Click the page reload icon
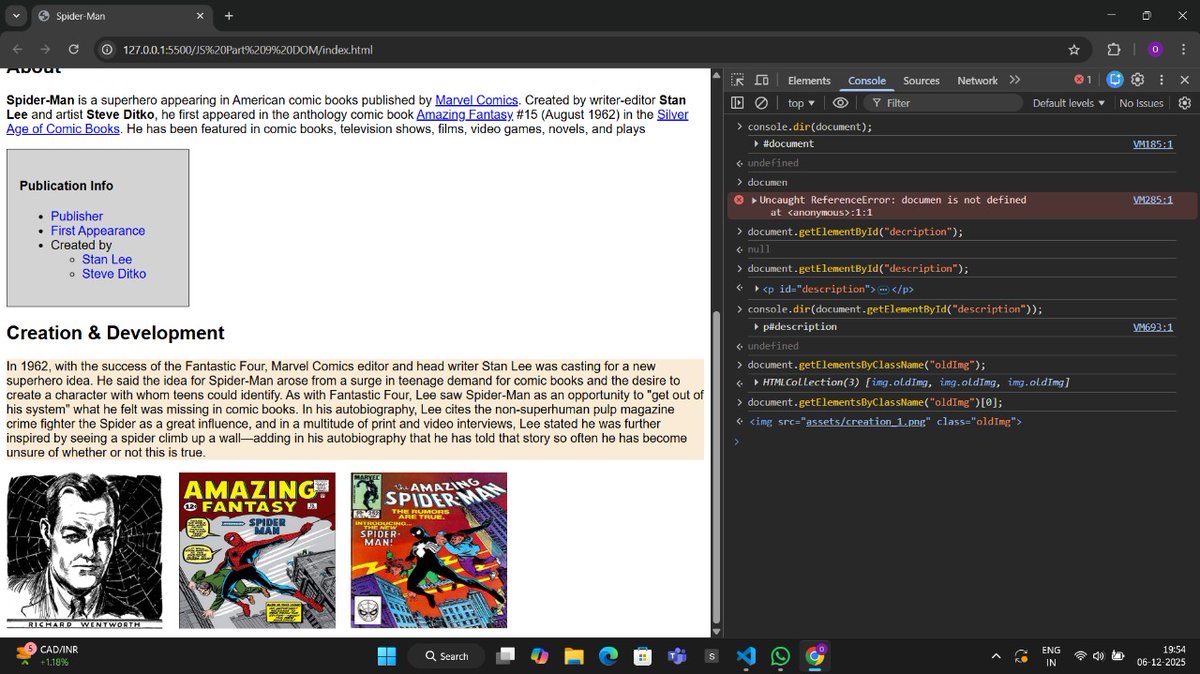This screenshot has width=1200, height=674. click(72, 48)
